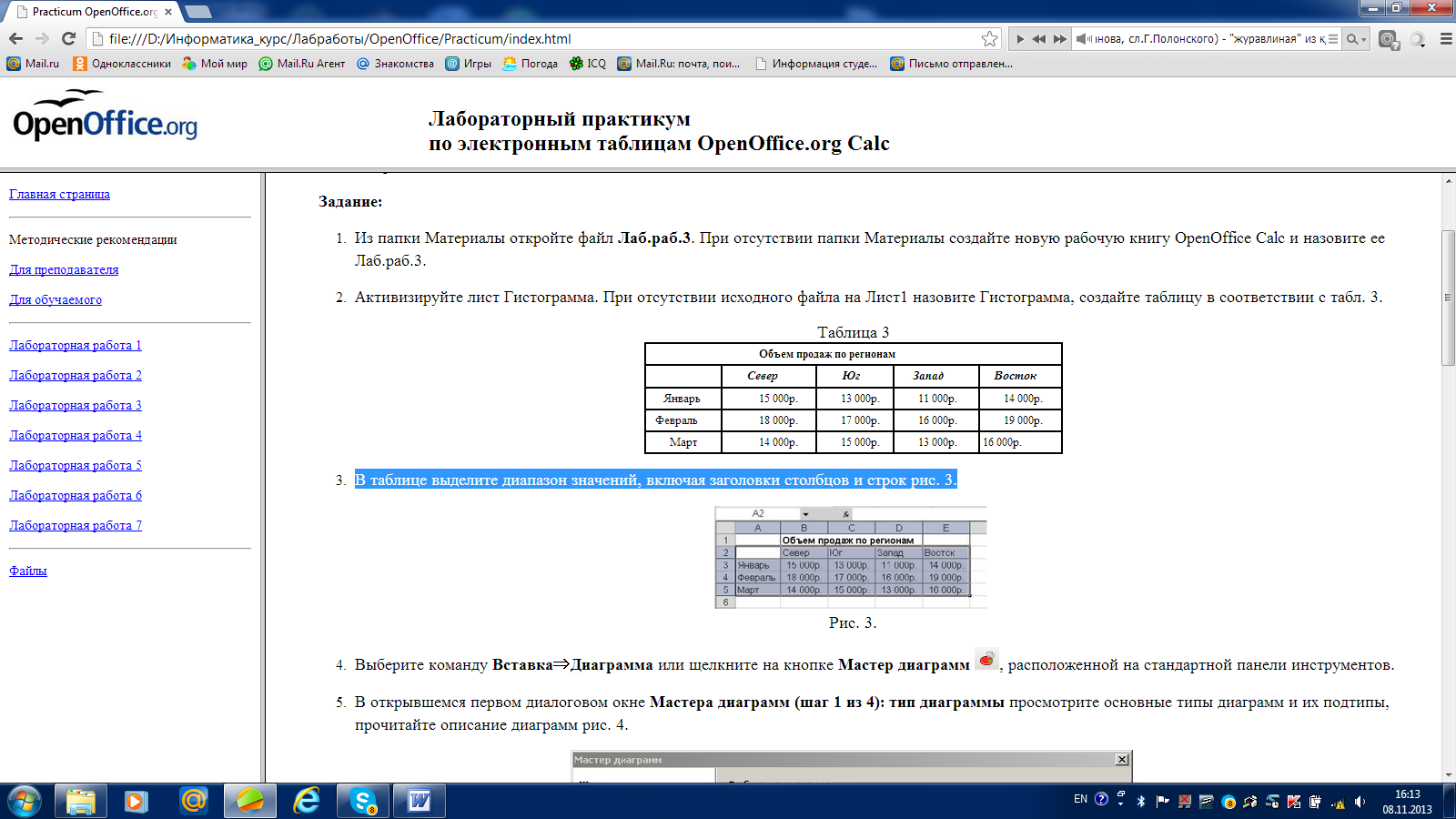This screenshot has height=819, width=1456.
Task: Open a new browser tab
Action: coord(197,12)
